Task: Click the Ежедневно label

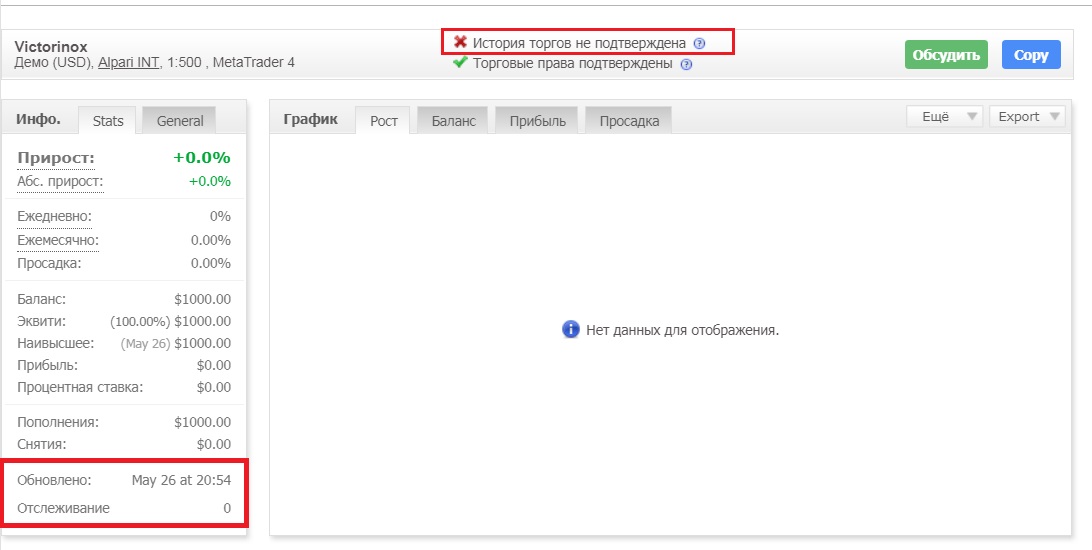Action: tap(54, 217)
